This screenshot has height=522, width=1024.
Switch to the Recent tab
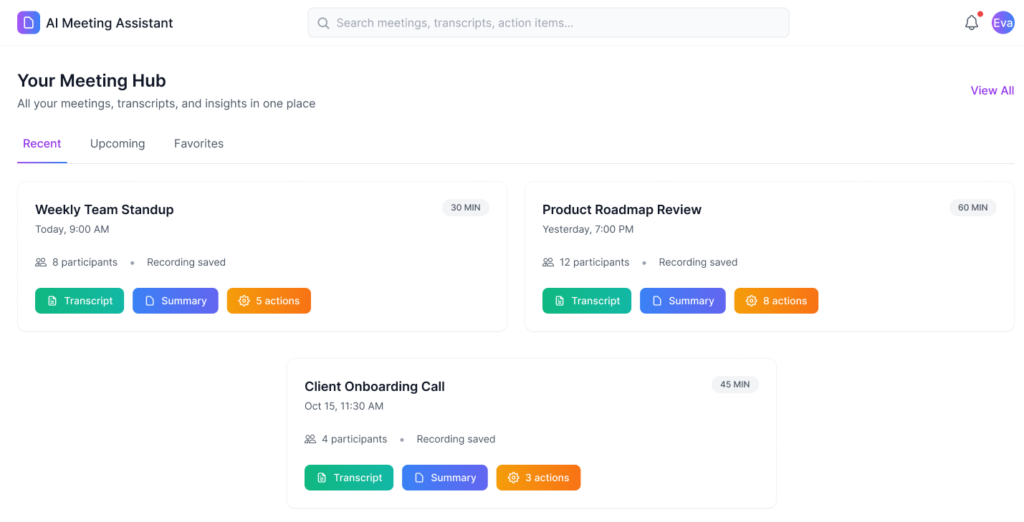(x=42, y=144)
